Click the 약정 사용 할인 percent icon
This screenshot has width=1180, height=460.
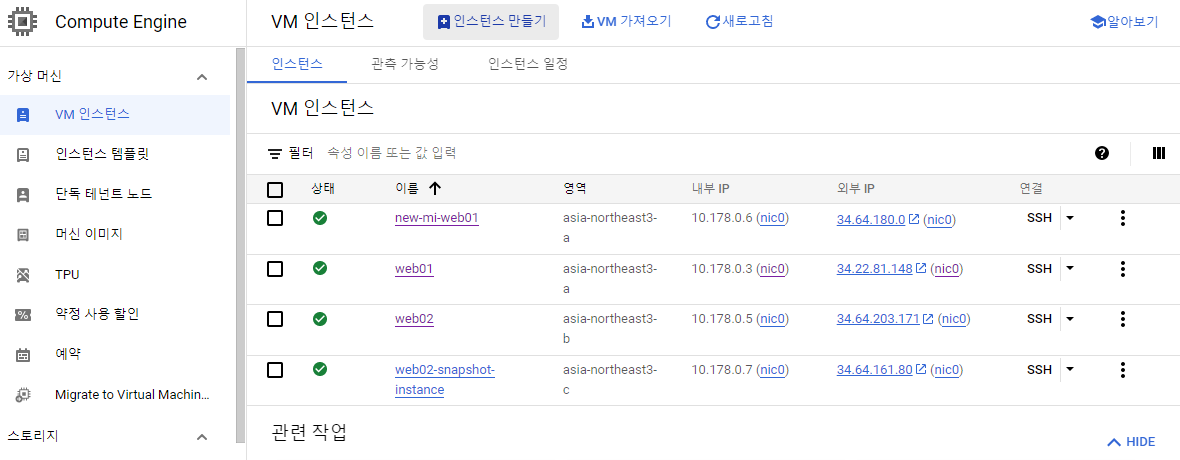(x=23, y=315)
